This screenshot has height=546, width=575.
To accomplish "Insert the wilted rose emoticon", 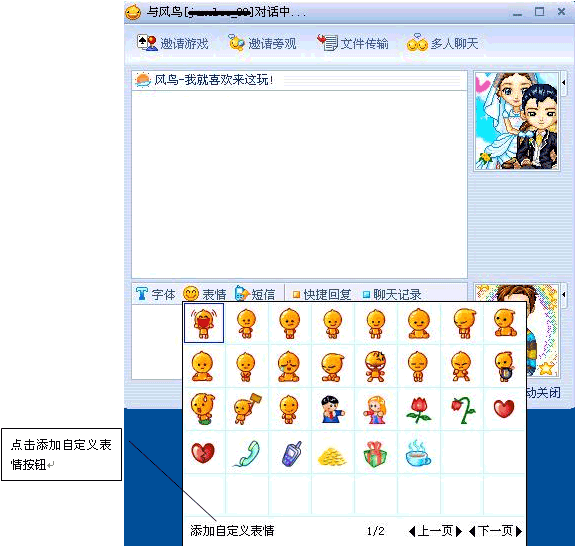I will tap(462, 410).
